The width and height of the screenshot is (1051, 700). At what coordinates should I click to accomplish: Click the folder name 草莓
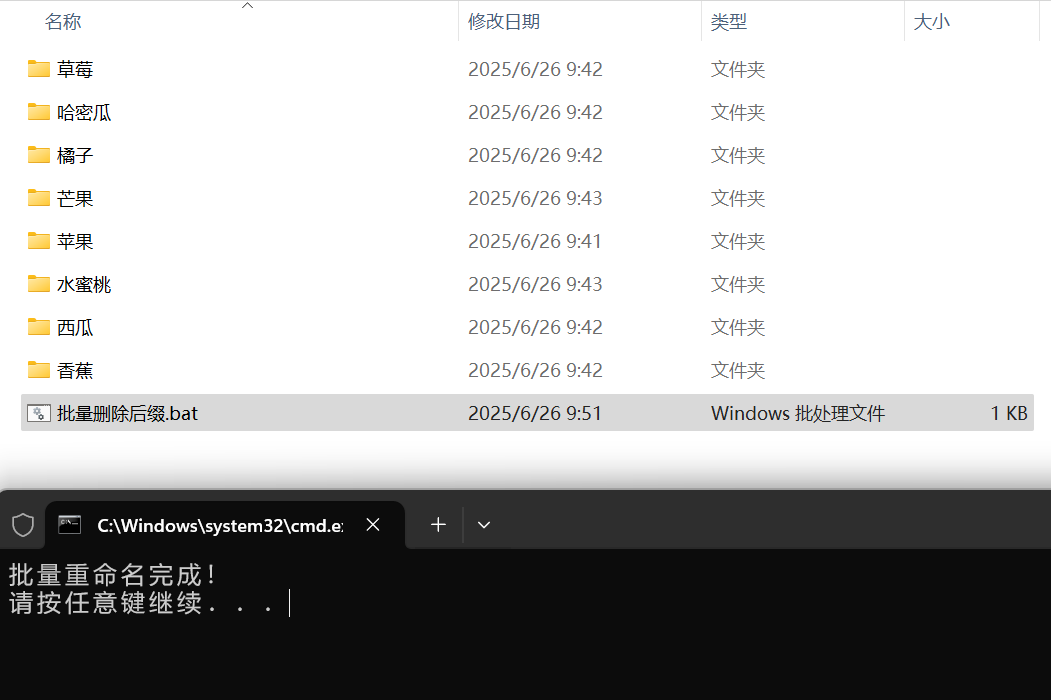(x=75, y=69)
